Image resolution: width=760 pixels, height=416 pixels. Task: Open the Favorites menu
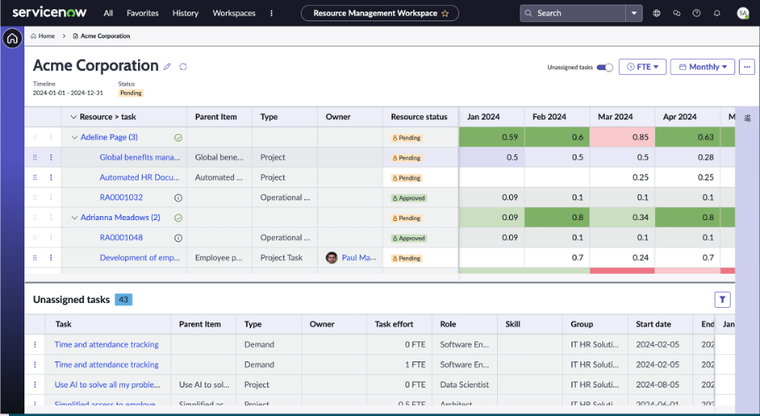[142, 14]
